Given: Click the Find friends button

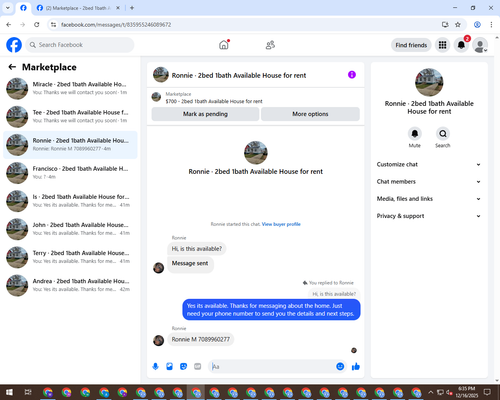Looking at the screenshot, I should tap(411, 45).
